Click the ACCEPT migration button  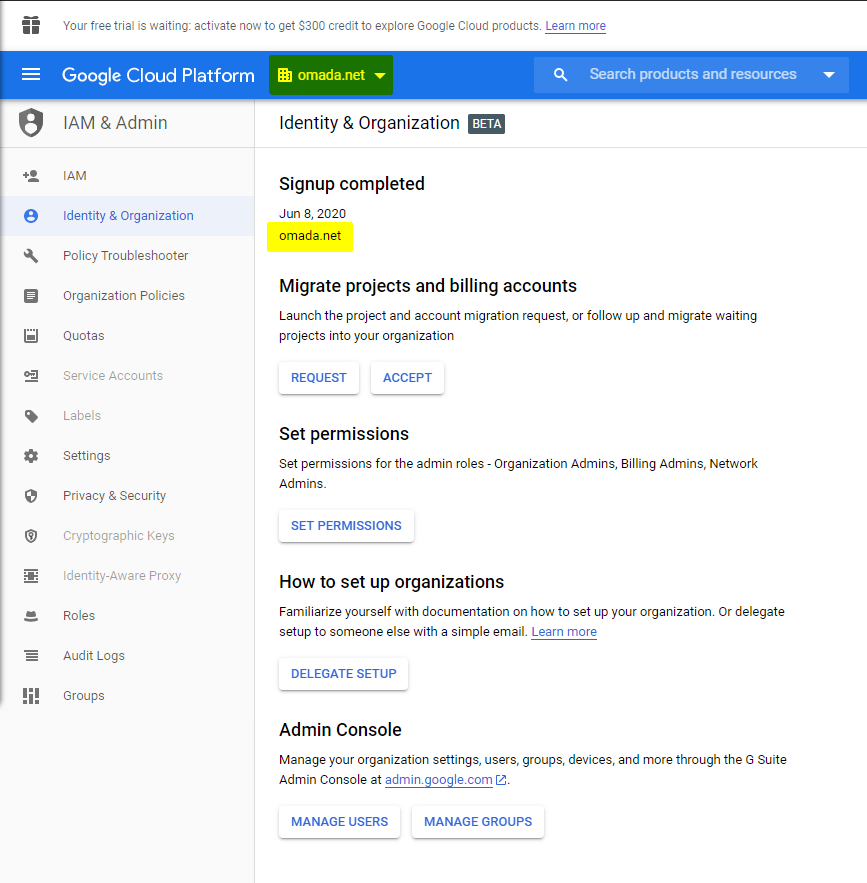point(408,378)
